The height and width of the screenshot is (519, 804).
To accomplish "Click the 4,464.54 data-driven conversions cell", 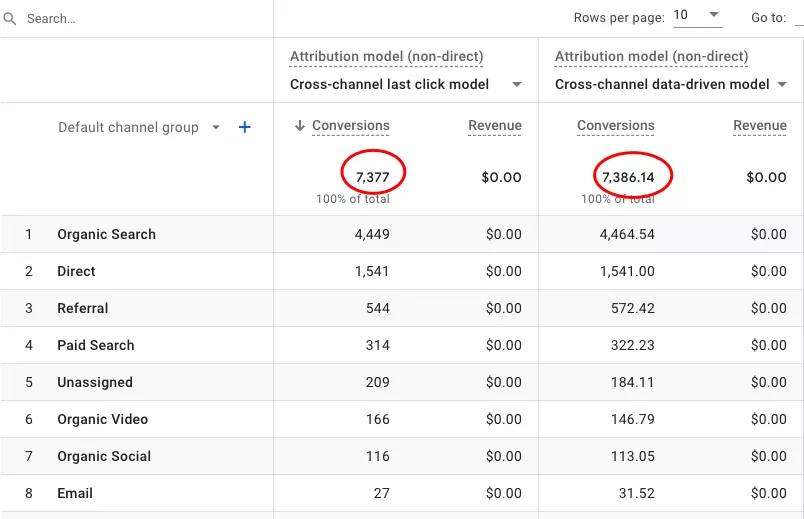I will [627, 234].
